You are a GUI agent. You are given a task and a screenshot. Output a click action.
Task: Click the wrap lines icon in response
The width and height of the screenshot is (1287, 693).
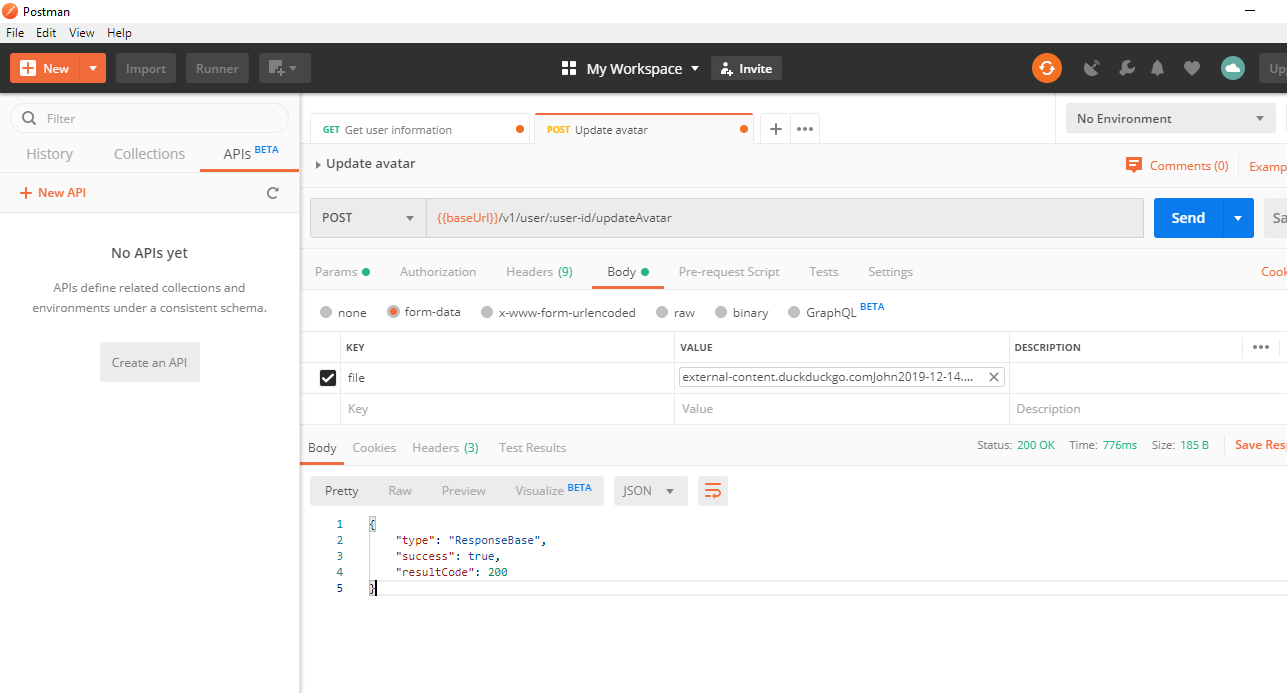click(713, 491)
